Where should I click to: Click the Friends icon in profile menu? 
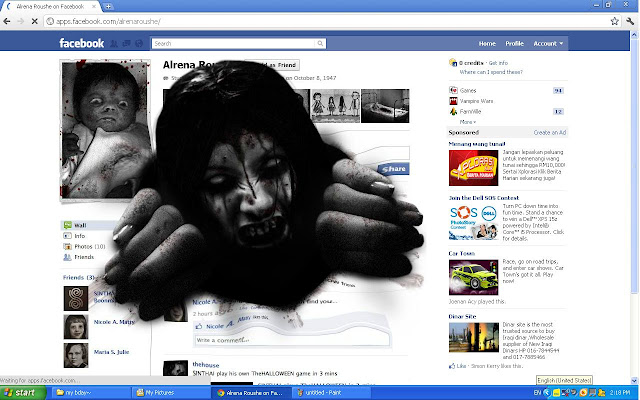(67, 257)
